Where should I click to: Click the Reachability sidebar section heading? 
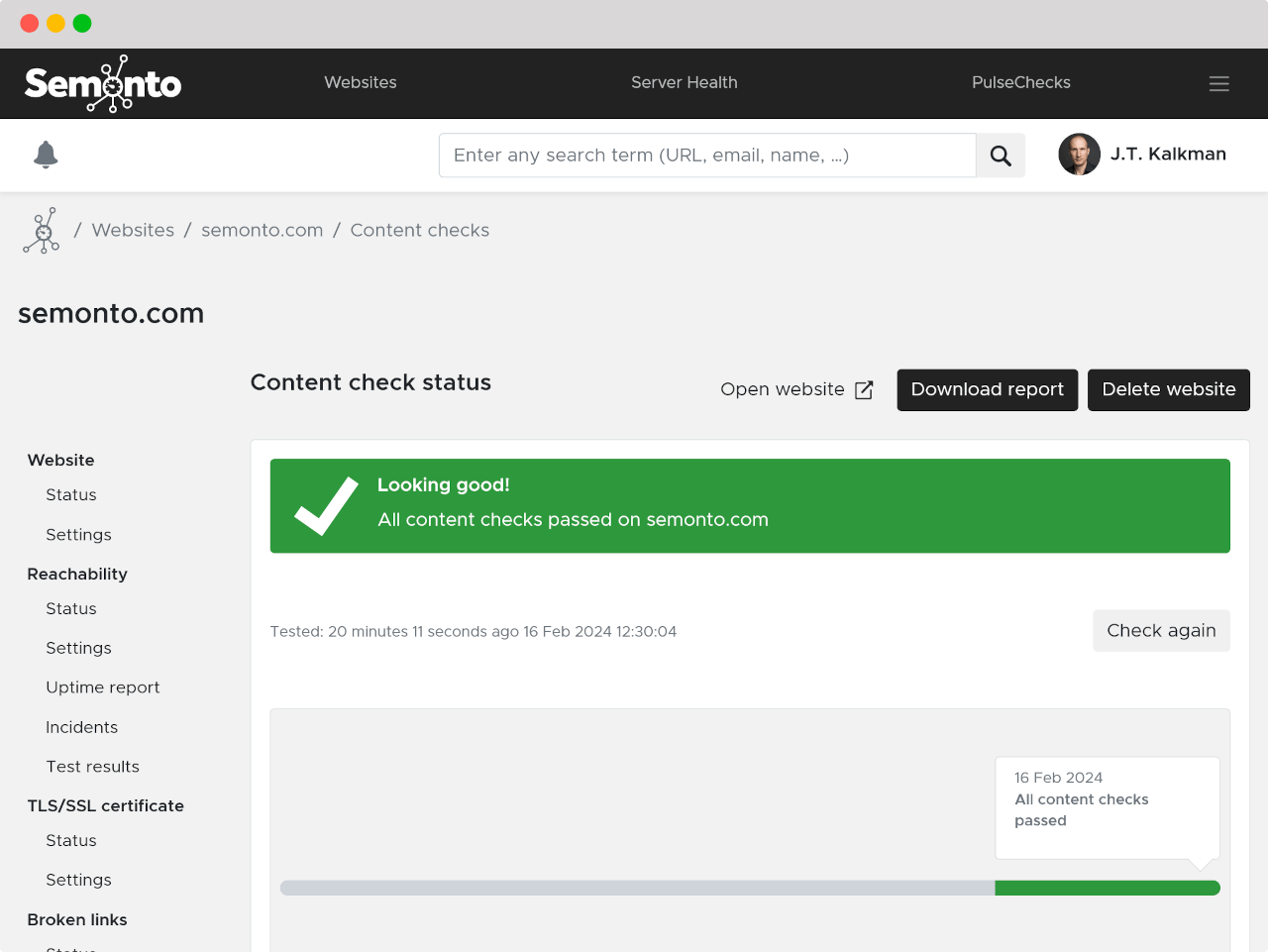click(x=77, y=575)
